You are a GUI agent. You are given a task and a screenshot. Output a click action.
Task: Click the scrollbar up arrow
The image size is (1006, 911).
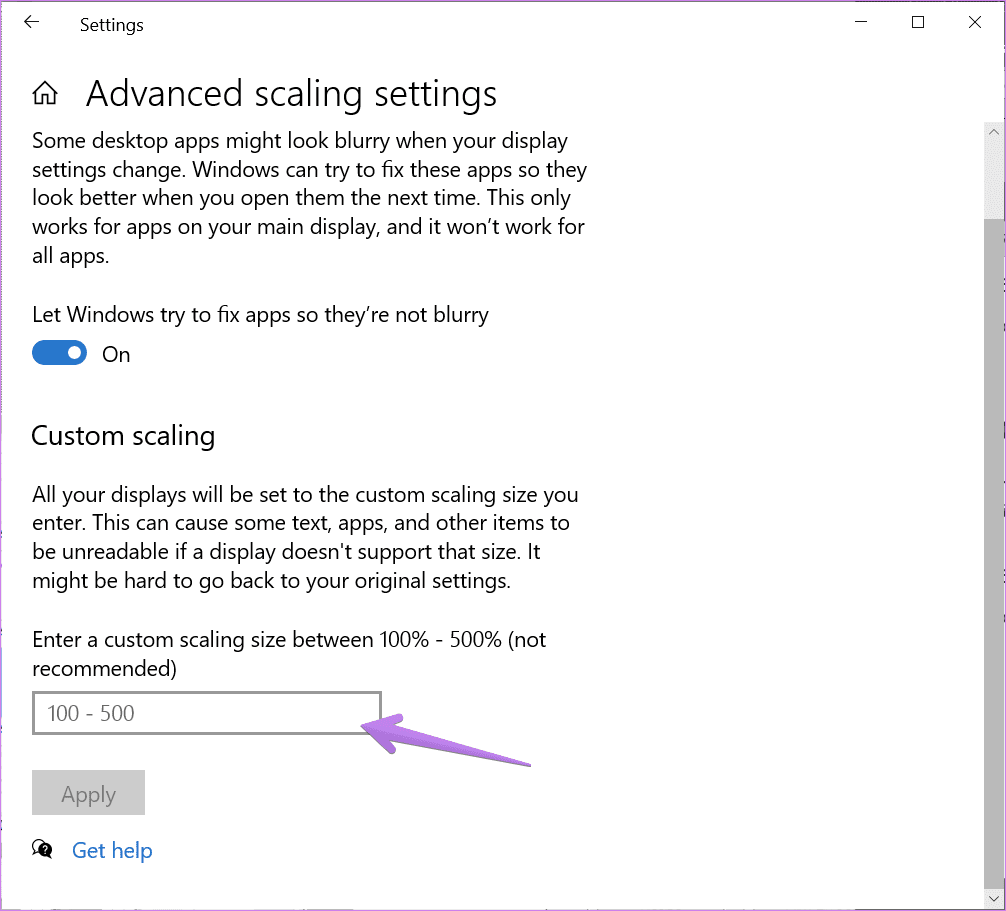(x=994, y=132)
